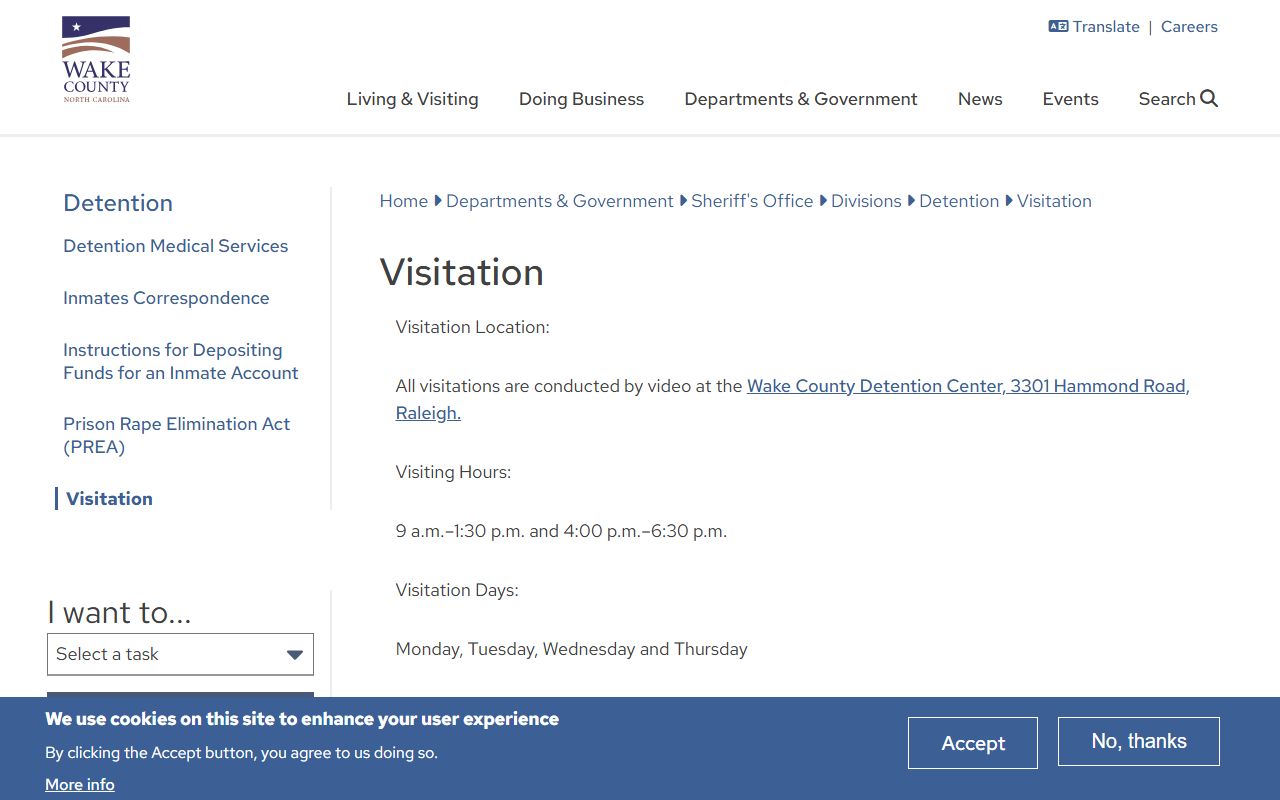Select Visitation in the sidebar
Image resolution: width=1280 pixels, height=800 pixels.
click(110, 499)
